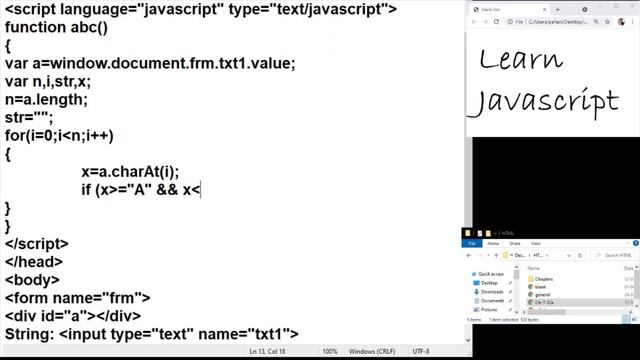
Task: Click the '</script>' line
Action: pyautogui.click(x=36, y=244)
